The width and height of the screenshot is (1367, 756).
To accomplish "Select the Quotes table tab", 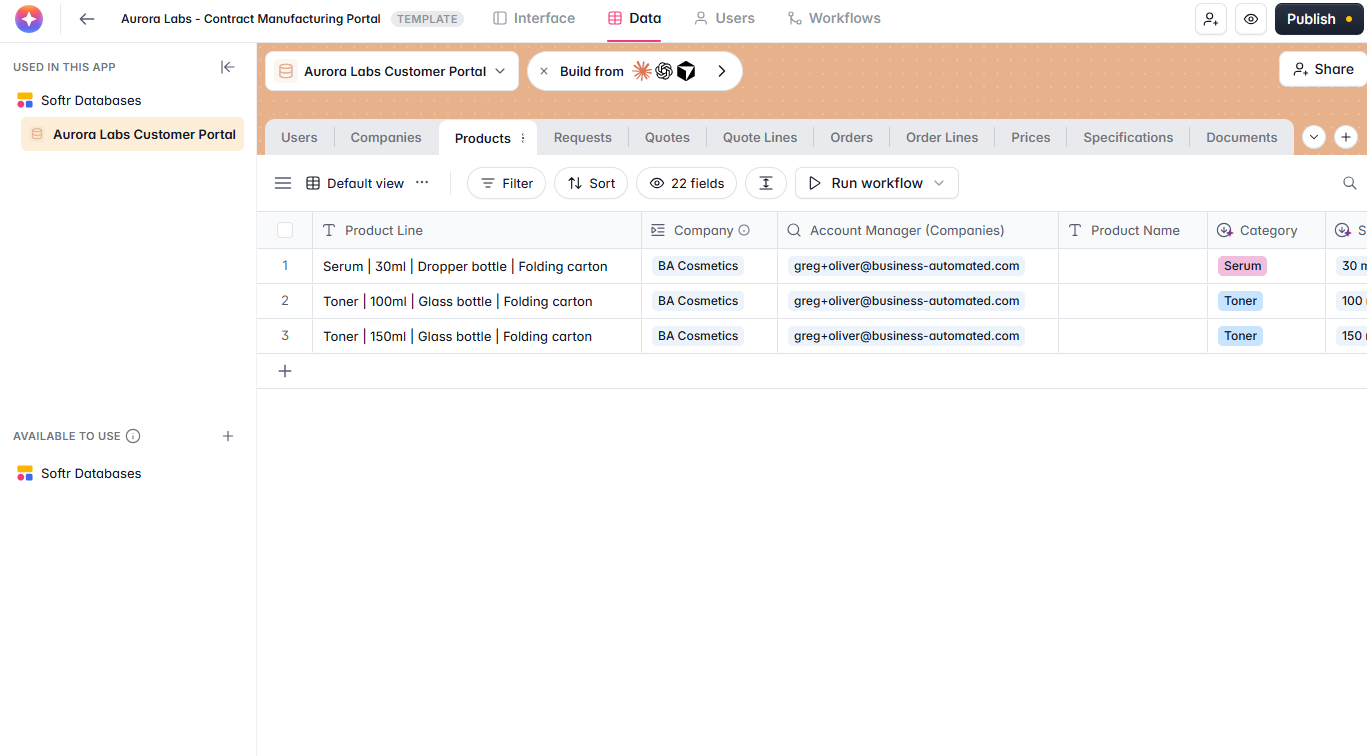I will tap(667, 137).
